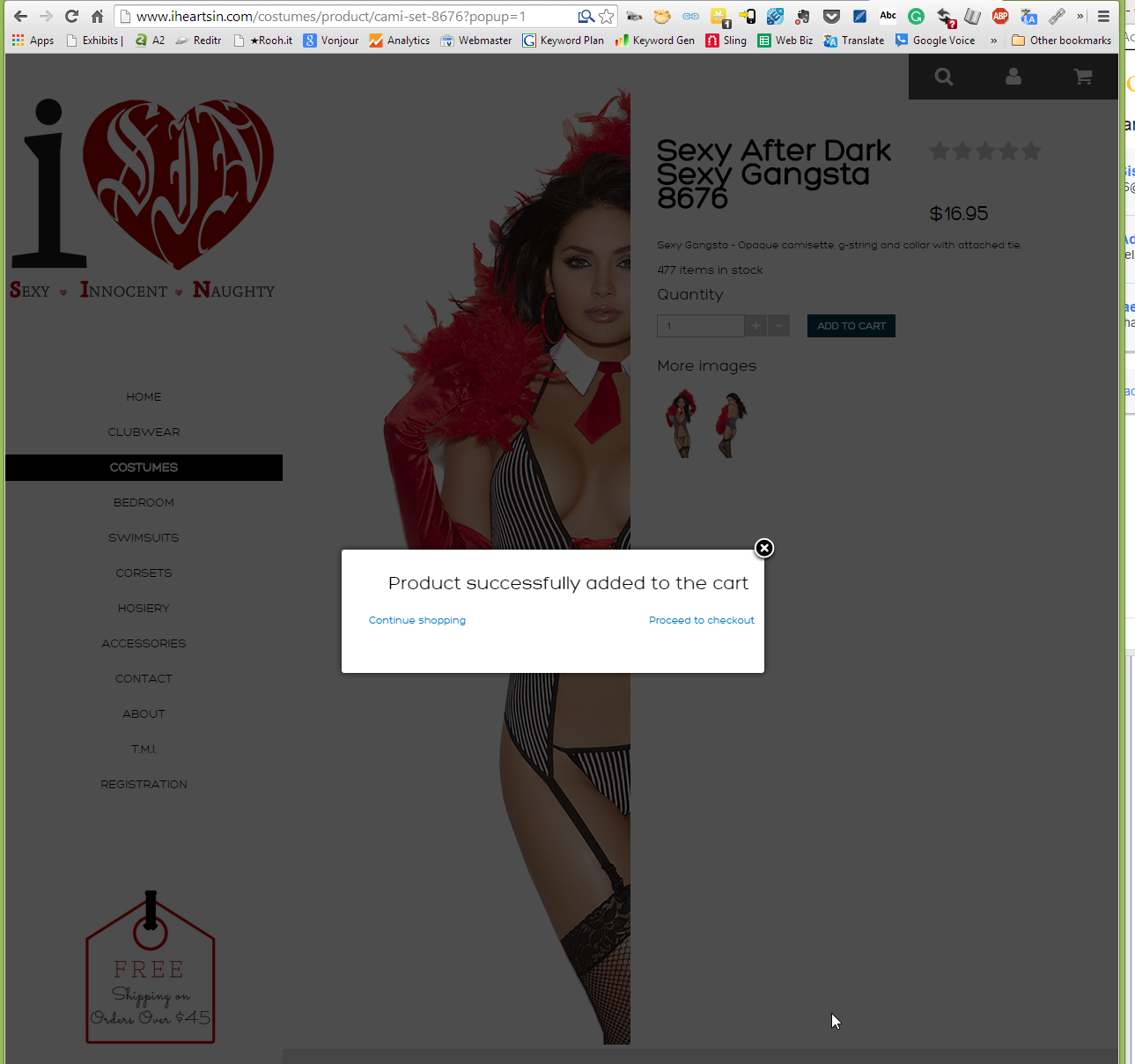Click the blue chain link extension icon

coord(691,16)
